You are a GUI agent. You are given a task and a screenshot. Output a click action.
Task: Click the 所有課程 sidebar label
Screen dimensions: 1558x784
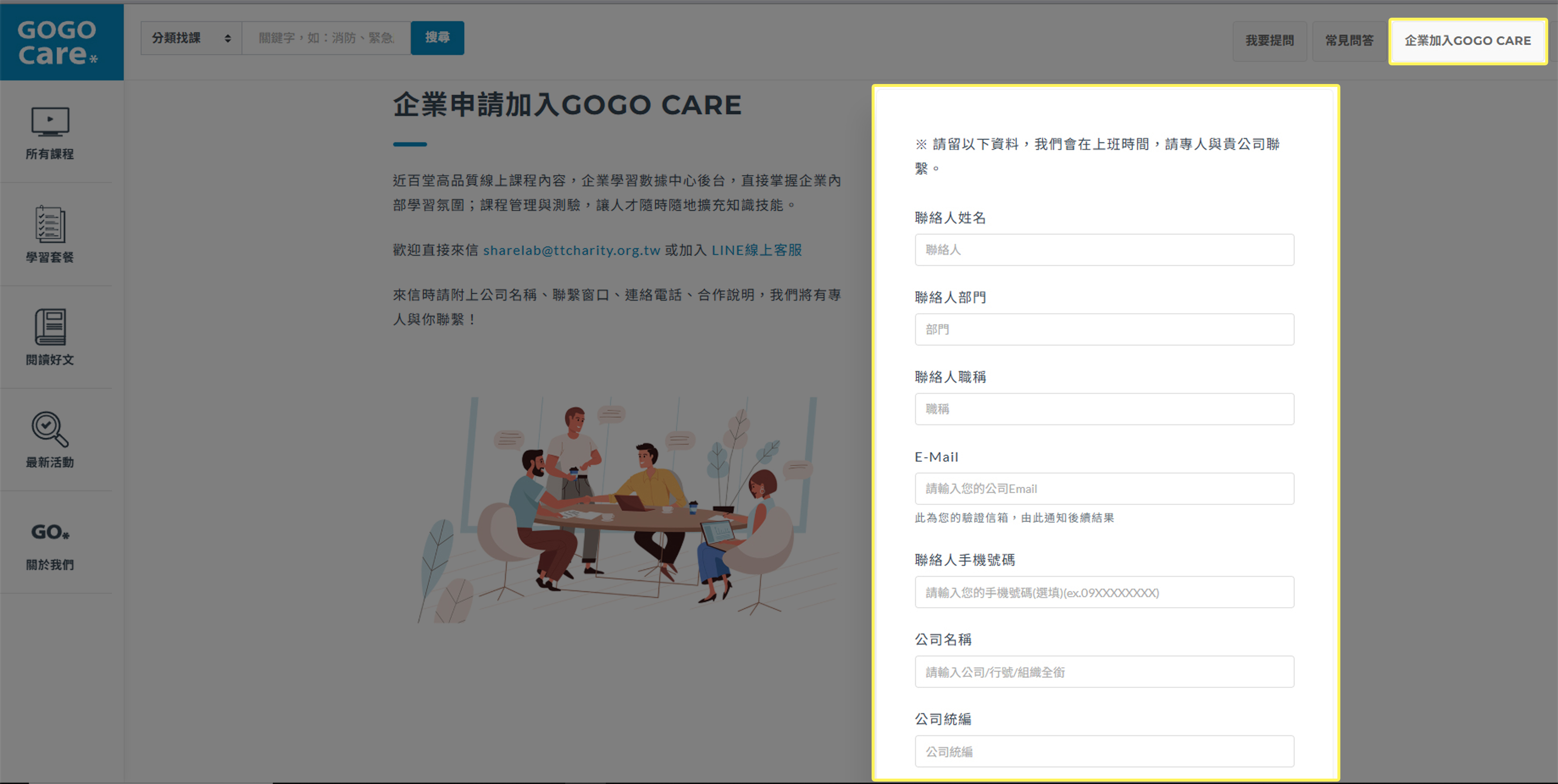coord(50,154)
